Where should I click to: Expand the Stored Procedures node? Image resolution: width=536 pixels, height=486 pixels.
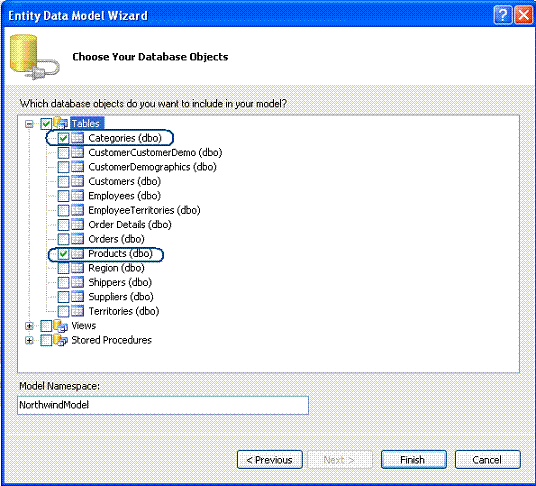pos(29,340)
